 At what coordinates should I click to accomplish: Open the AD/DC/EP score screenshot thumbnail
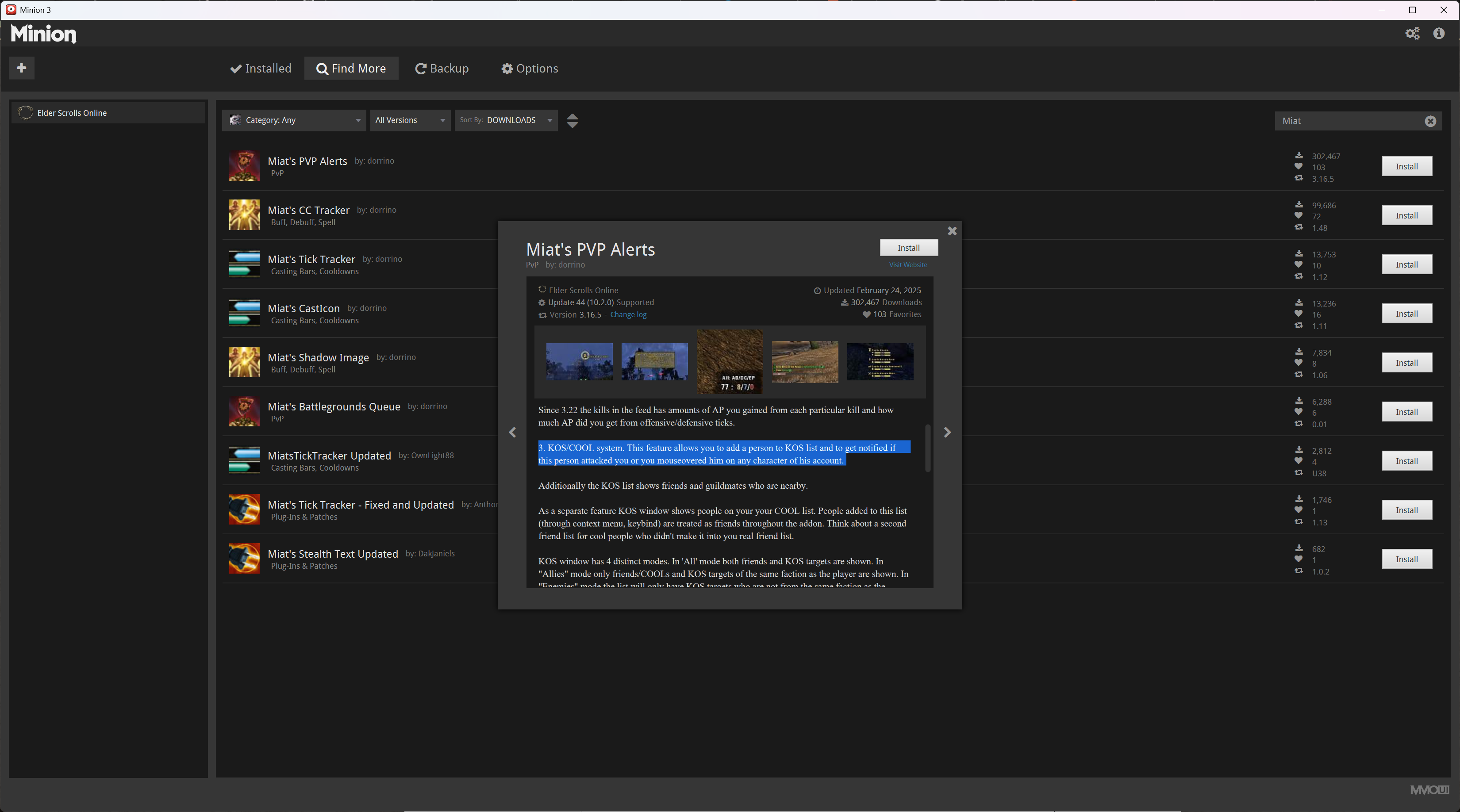click(x=730, y=361)
